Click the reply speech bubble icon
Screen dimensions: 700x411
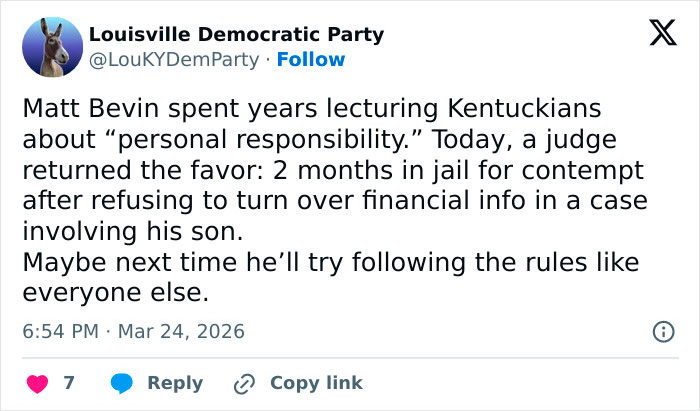pyautogui.click(x=123, y=383)
